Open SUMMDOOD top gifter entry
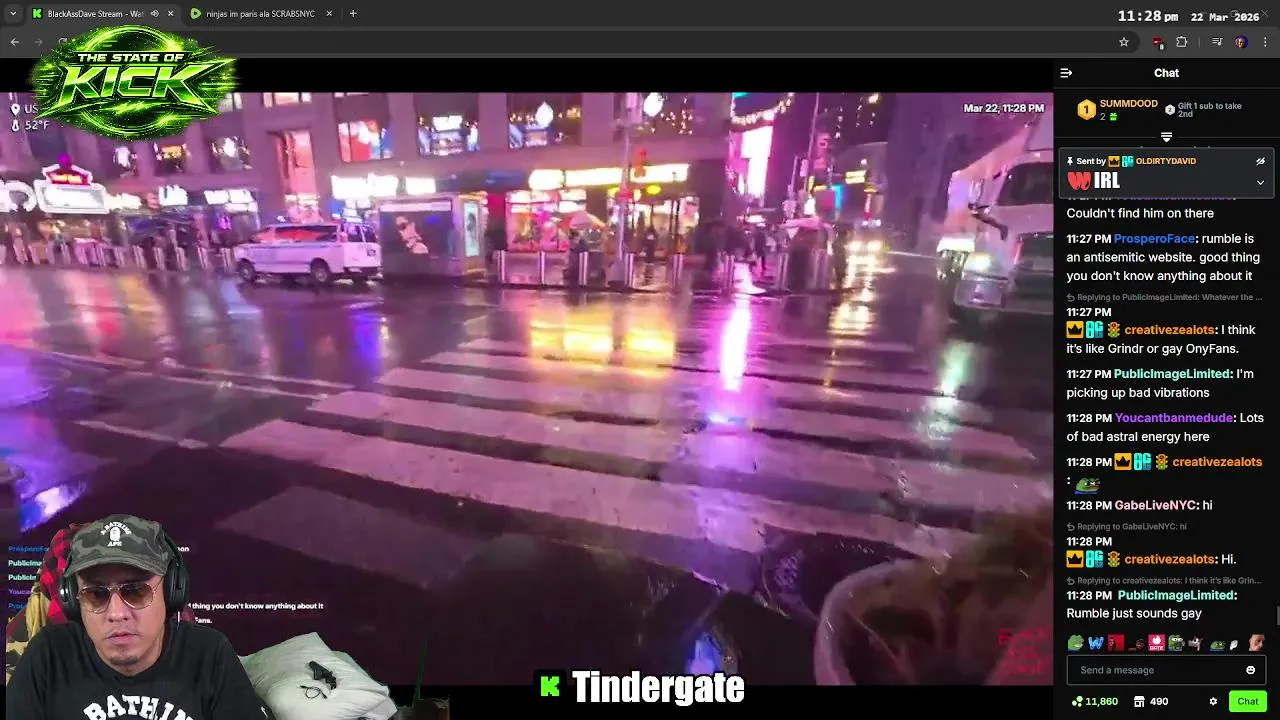Viewport: 1280px width, 720px height. tap(1117, 110)
